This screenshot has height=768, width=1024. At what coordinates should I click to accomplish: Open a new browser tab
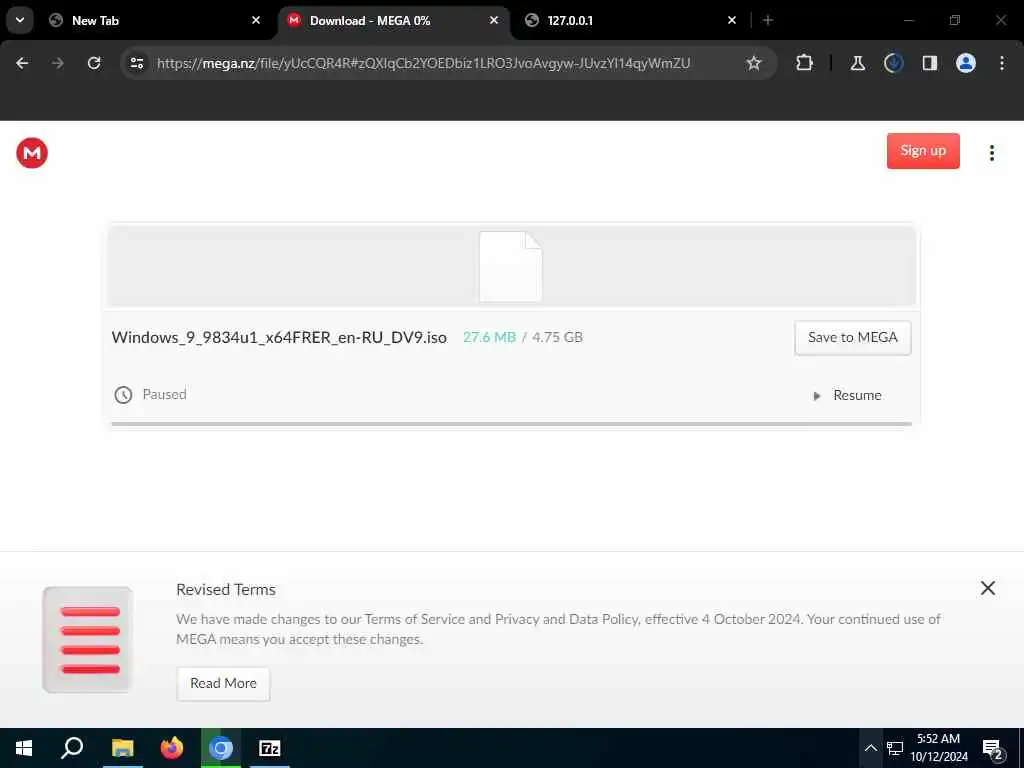(x=768, y=20)
